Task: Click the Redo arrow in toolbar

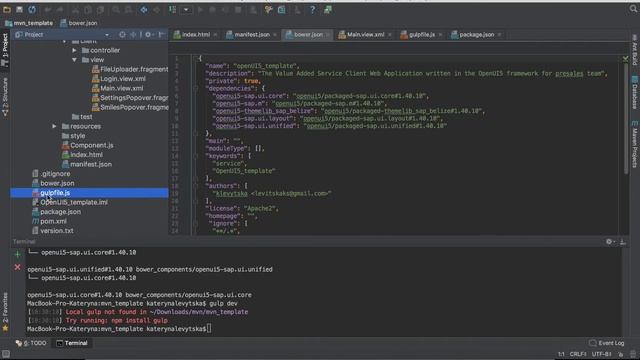Action: [x=60, y=9]
